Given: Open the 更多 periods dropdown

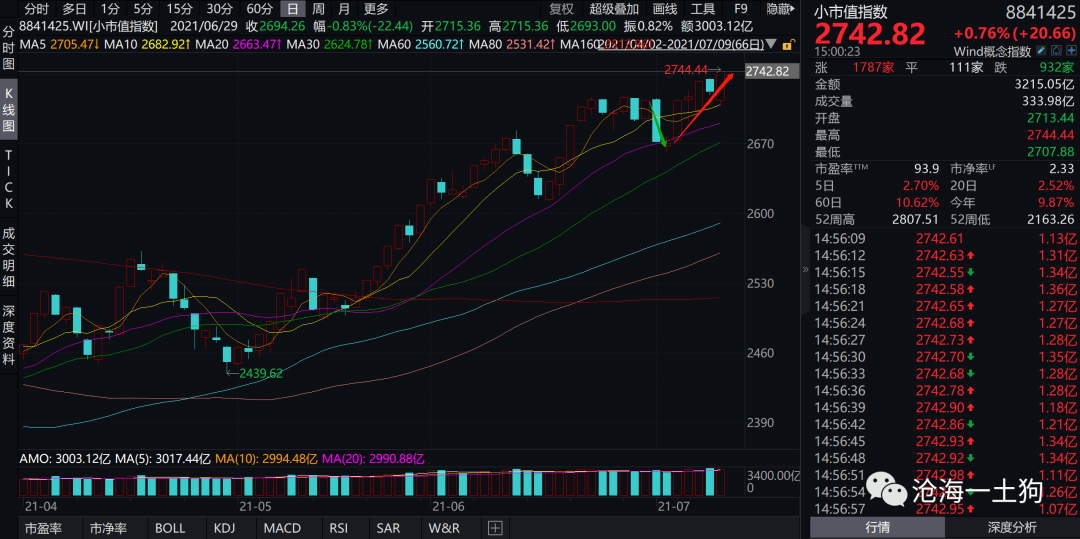Looking at the screenshot, I should pyautogui.click(x=376, y=9).
